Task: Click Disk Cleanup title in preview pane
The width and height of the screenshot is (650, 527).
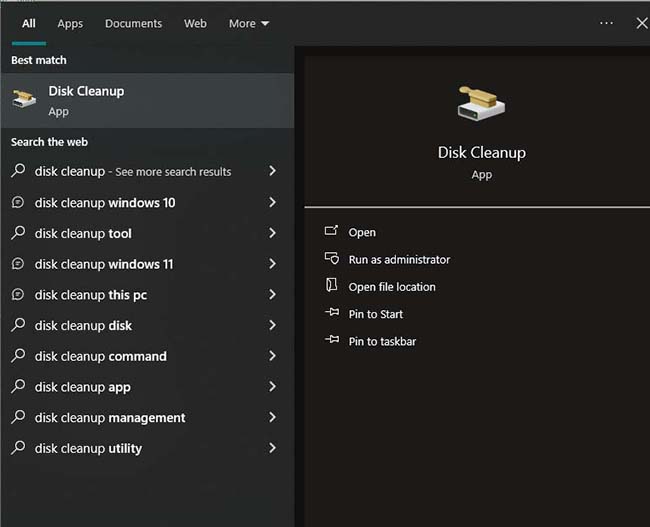Action: (x=482, y=153)
